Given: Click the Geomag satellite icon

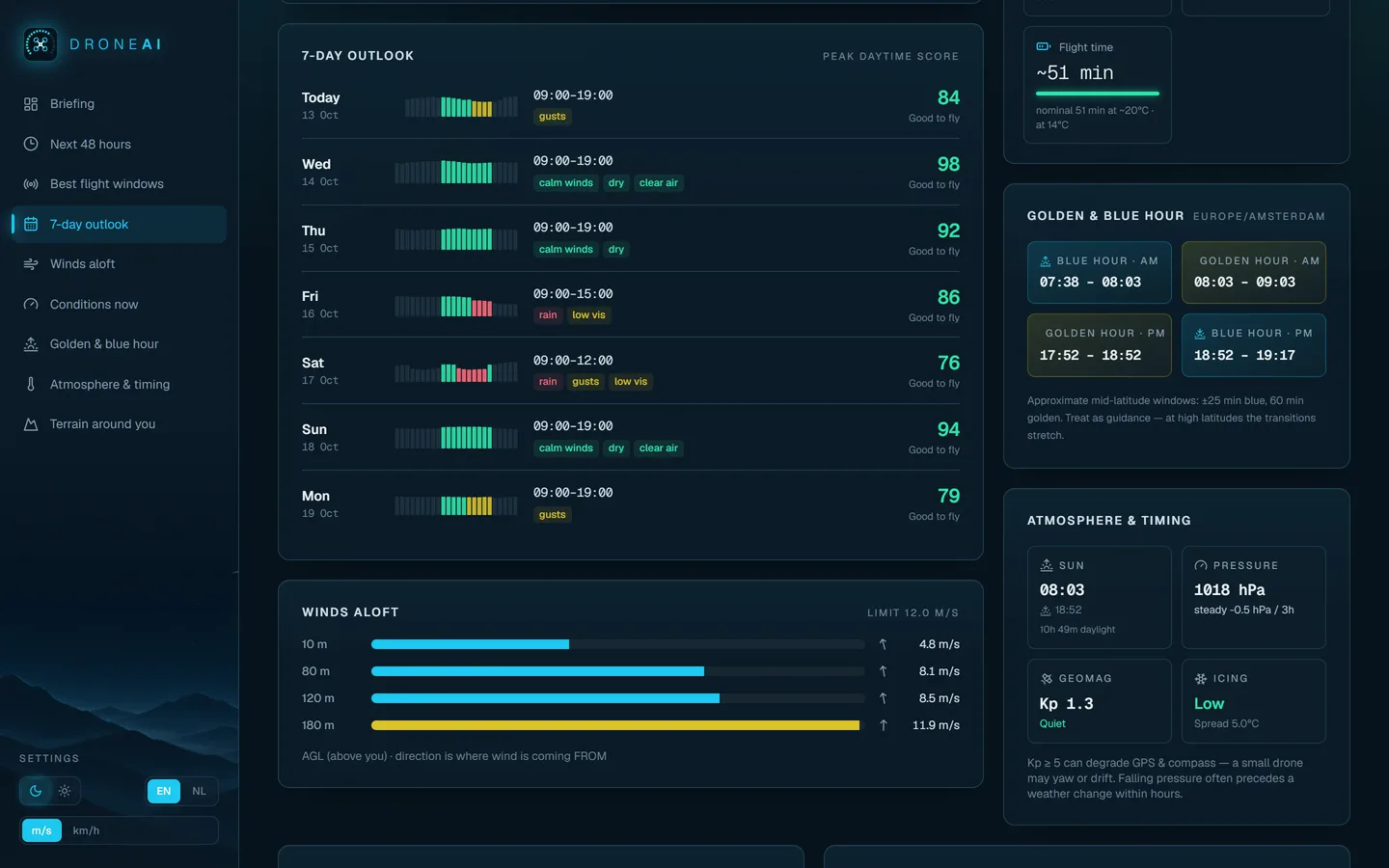Looking at the screenshot, I should [1047, 679].
